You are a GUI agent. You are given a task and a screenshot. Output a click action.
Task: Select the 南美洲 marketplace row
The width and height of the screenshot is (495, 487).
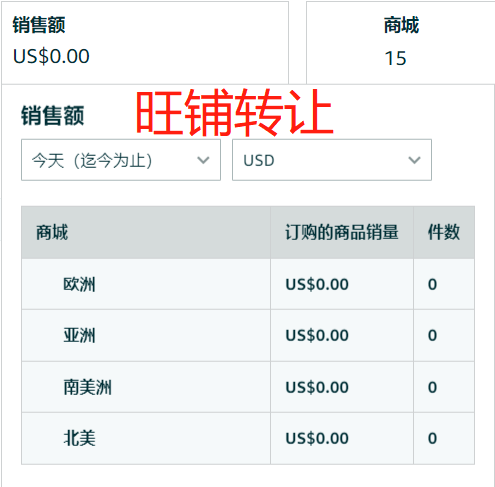click(248, 387)
